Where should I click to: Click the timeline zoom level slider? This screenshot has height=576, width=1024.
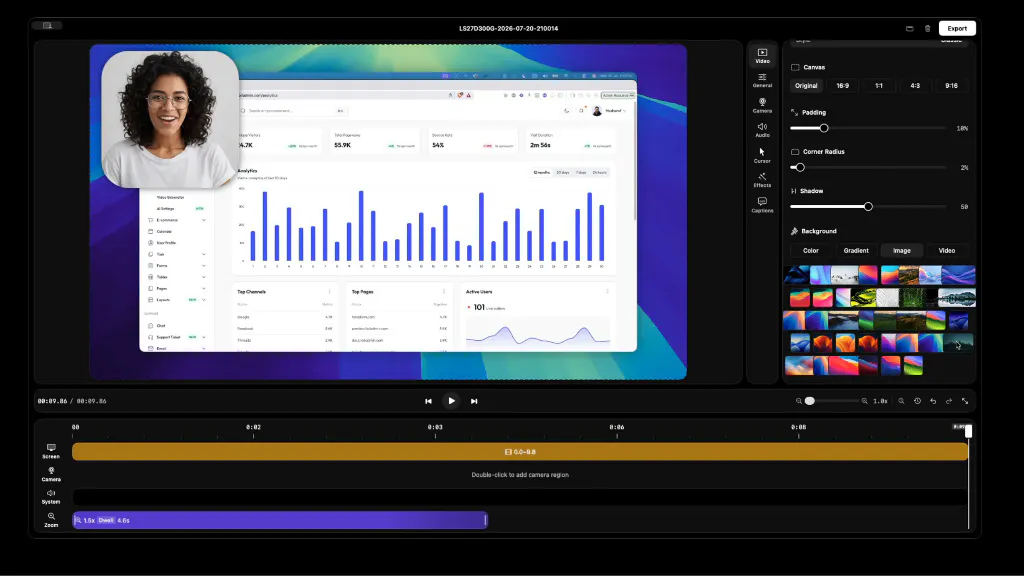coord(831,401)
